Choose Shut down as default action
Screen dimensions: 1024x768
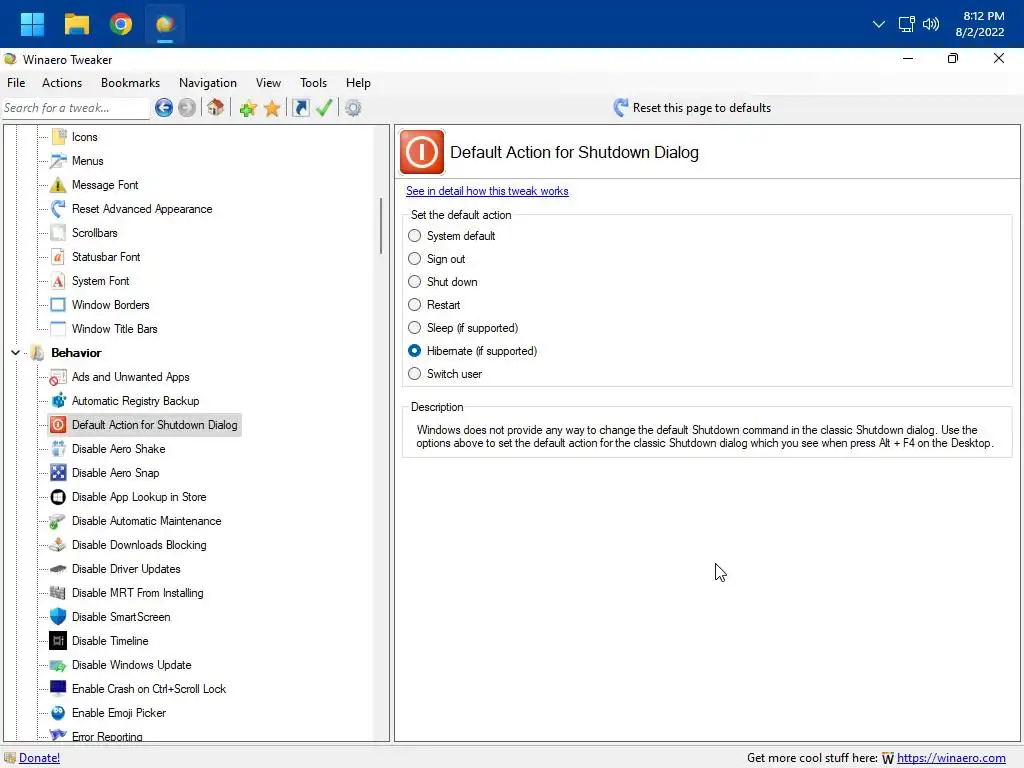coord(414,281)
